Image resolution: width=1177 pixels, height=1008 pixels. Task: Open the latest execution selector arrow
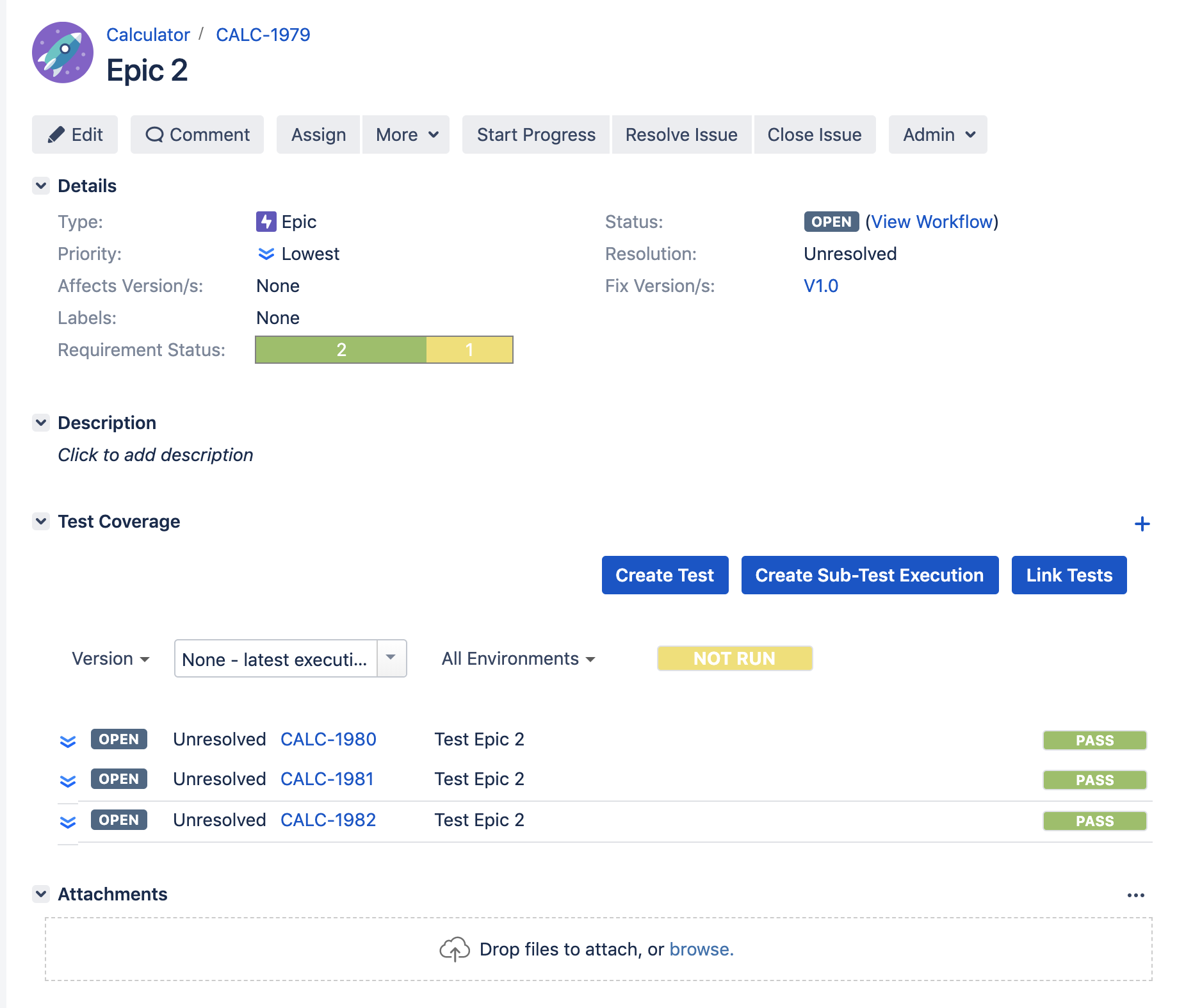click(x=391, y=658)
